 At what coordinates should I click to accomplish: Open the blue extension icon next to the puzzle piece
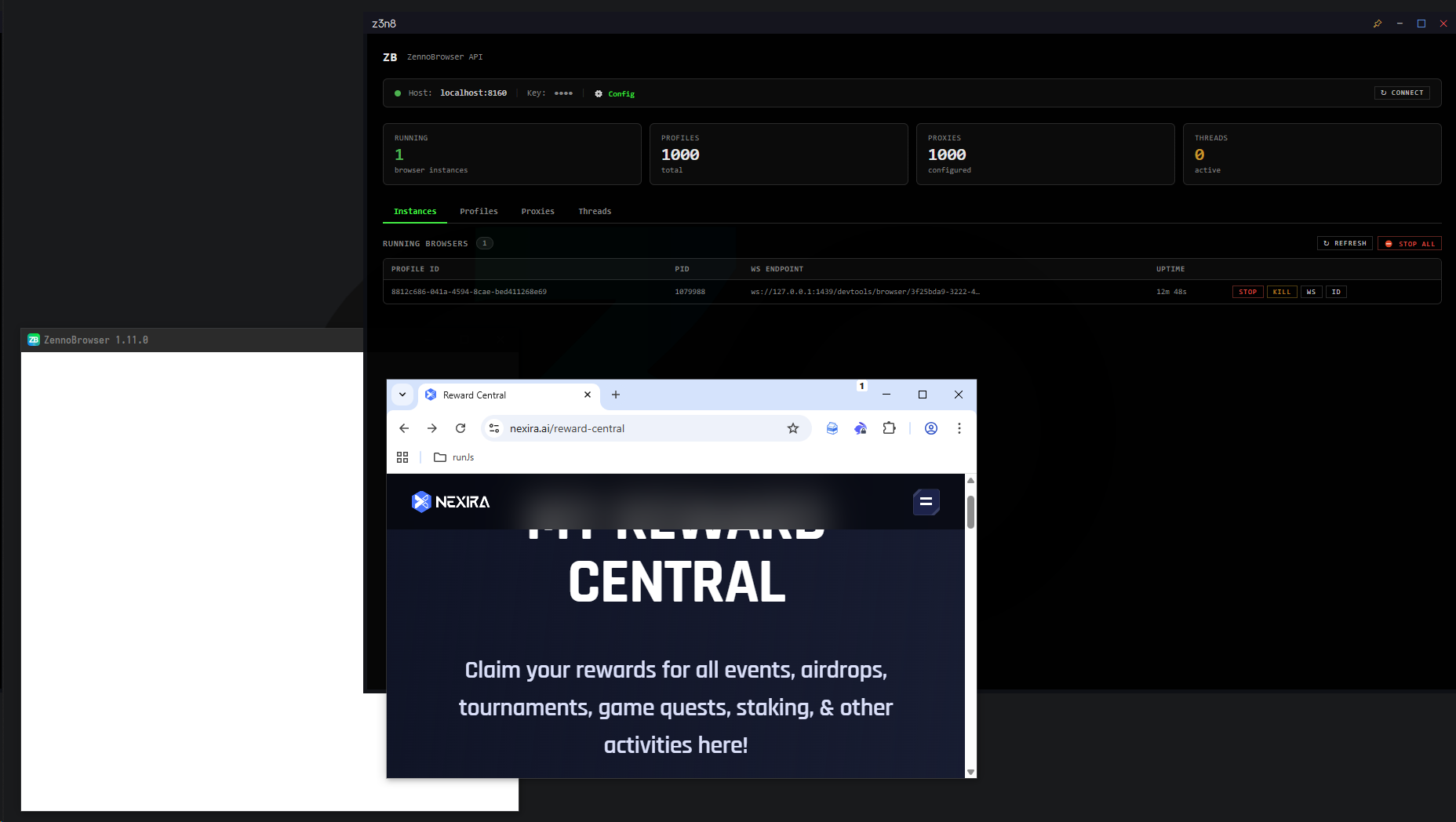(x=861, y=428)
